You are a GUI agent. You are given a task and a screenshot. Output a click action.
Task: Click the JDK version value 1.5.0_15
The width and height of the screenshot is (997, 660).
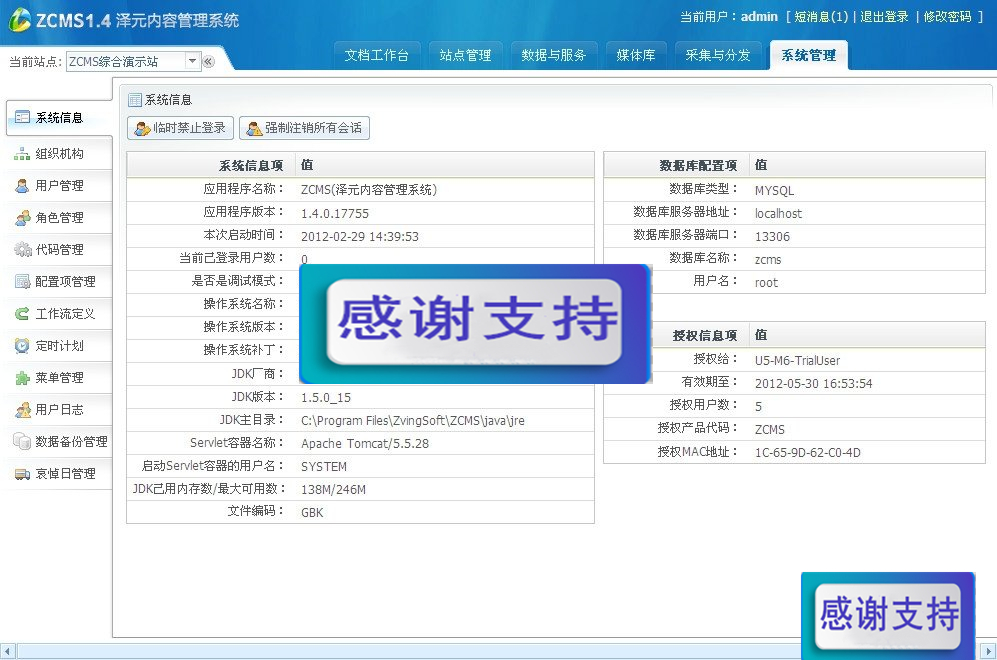point(326,398)
